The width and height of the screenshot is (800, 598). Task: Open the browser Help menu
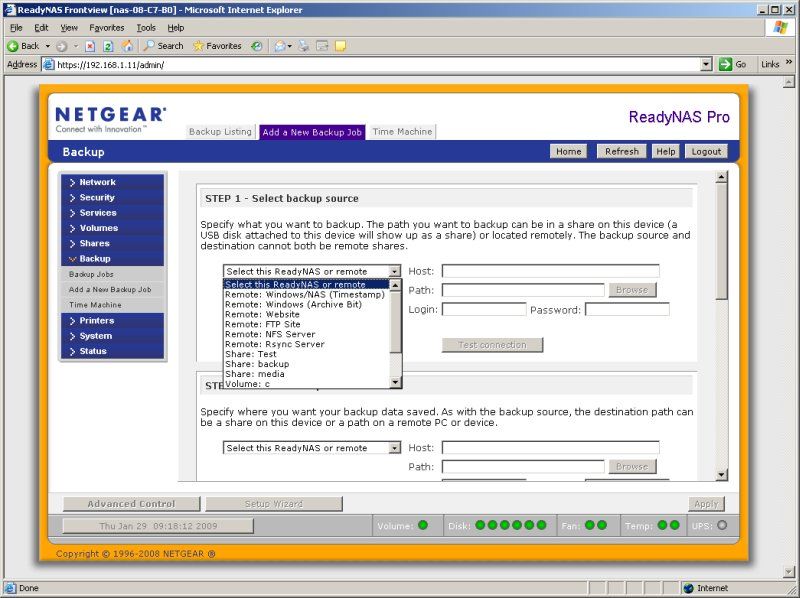(176, 28)
